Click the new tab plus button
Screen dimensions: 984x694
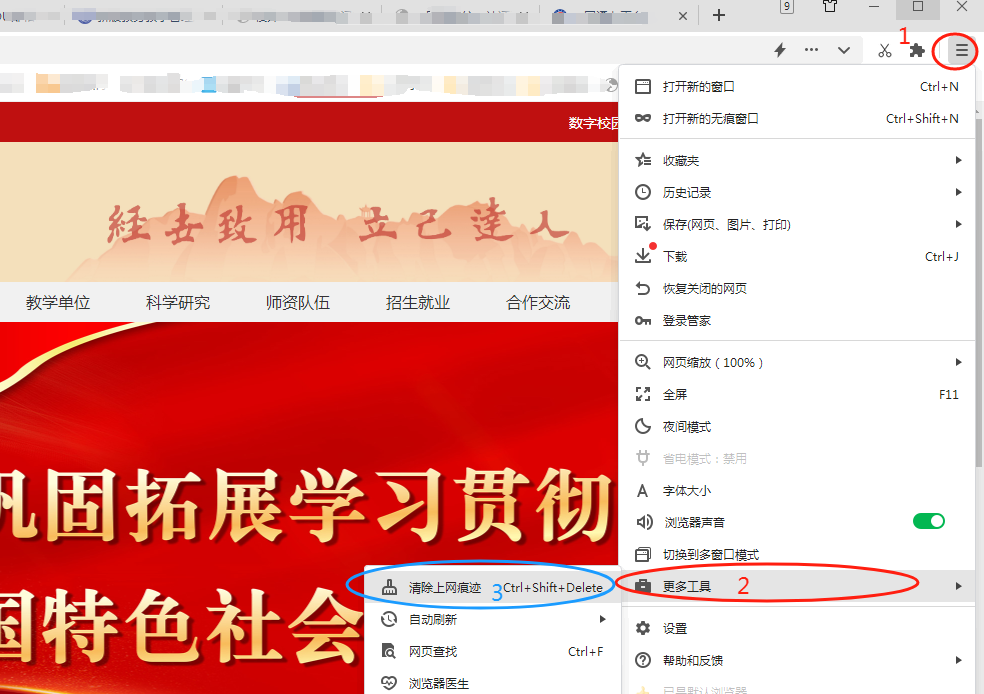tap(718, 15)
